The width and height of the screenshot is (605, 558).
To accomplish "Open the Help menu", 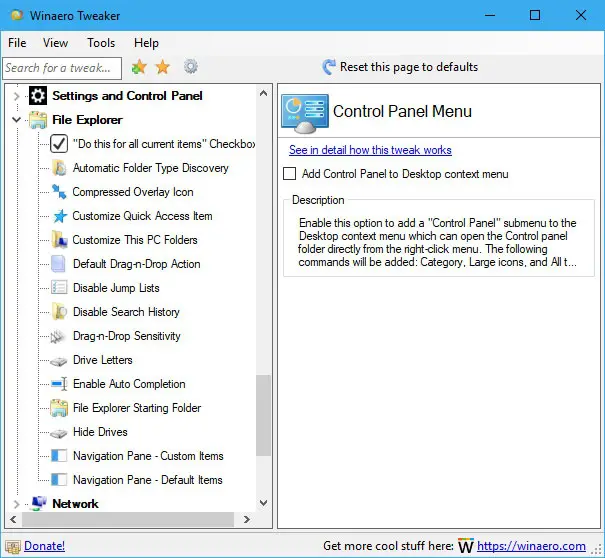I will pos(146,42).
